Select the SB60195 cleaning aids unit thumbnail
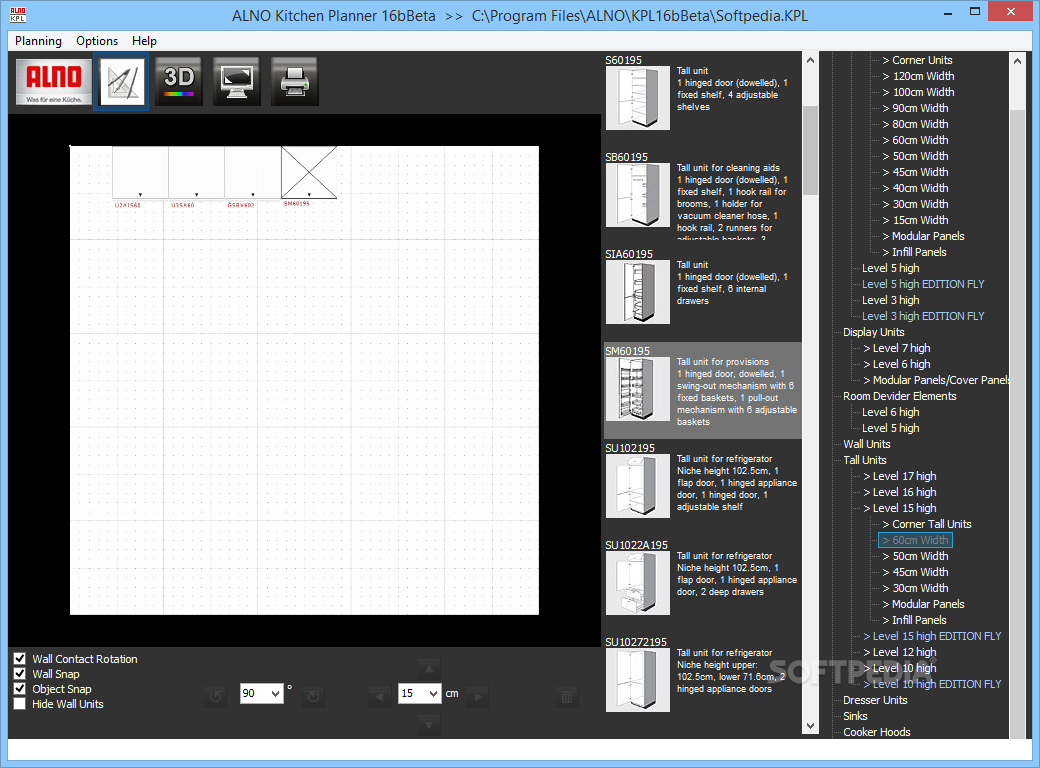The height and width of the screenshot is (768, 1040). pyautogui.click(x=637, y=195)
